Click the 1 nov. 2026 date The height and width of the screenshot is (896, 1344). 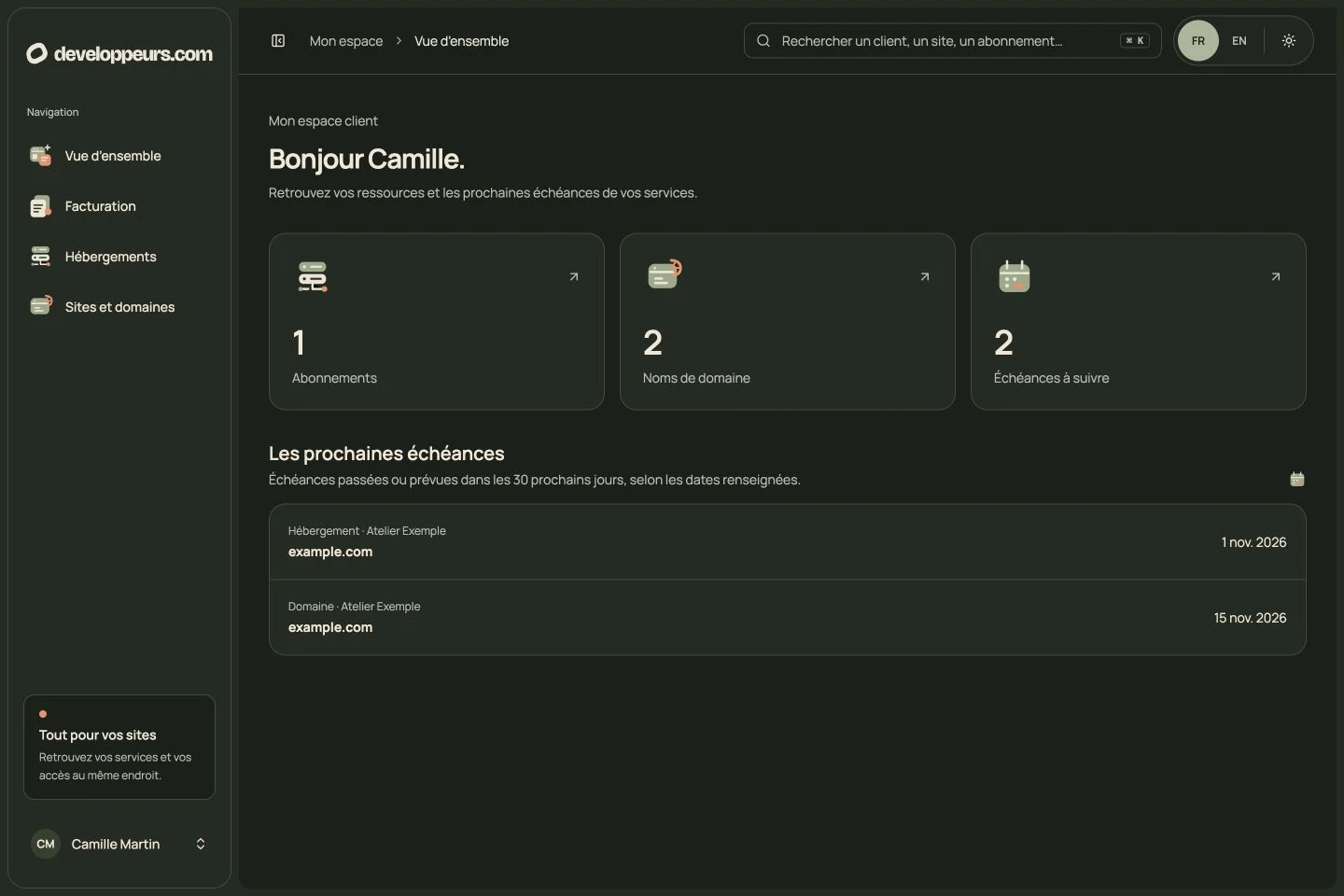[x=1253, y=542]
